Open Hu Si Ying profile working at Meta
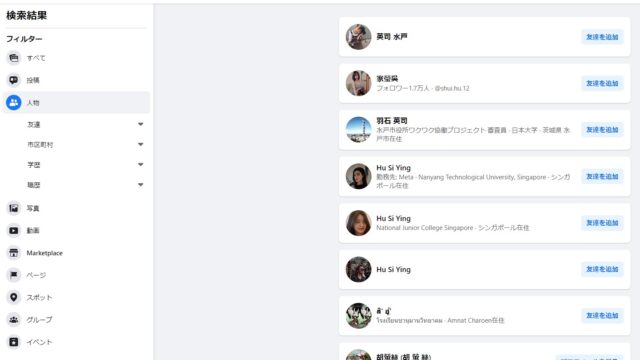640x360 pixels. pyautogui.click(x=393, y=168)
